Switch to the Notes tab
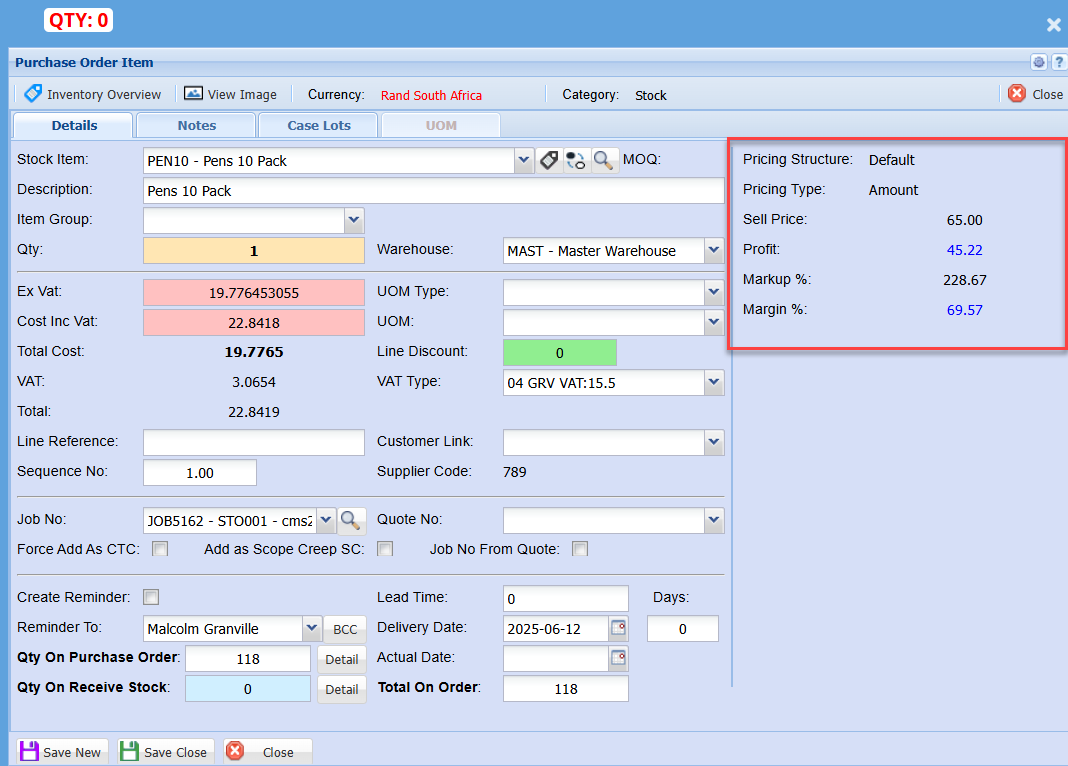This screenshot has height=766, width=1068. click(x=196, y=125)
